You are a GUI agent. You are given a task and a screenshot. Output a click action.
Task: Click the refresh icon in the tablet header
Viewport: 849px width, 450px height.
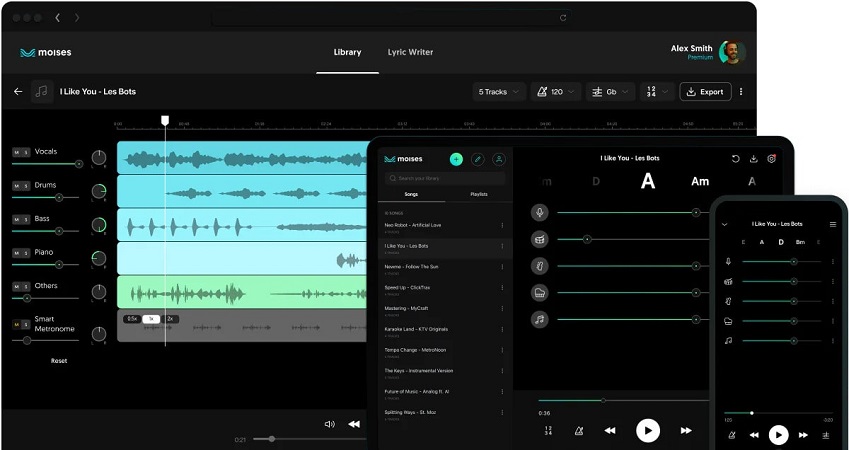click(x=735, y=159)
